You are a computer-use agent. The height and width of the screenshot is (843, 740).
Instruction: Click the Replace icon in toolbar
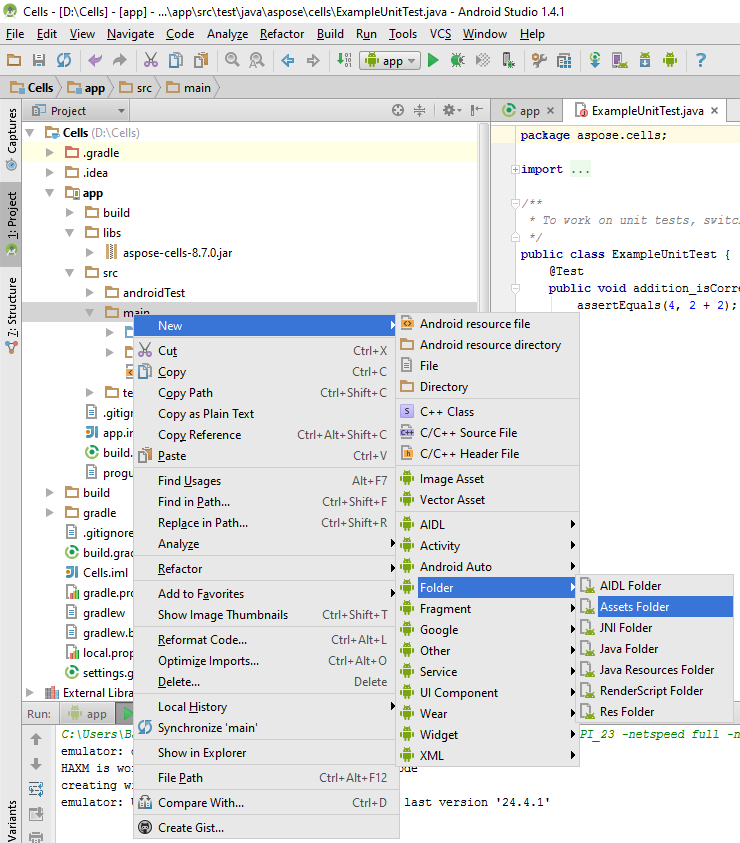[x=257, y=60]
